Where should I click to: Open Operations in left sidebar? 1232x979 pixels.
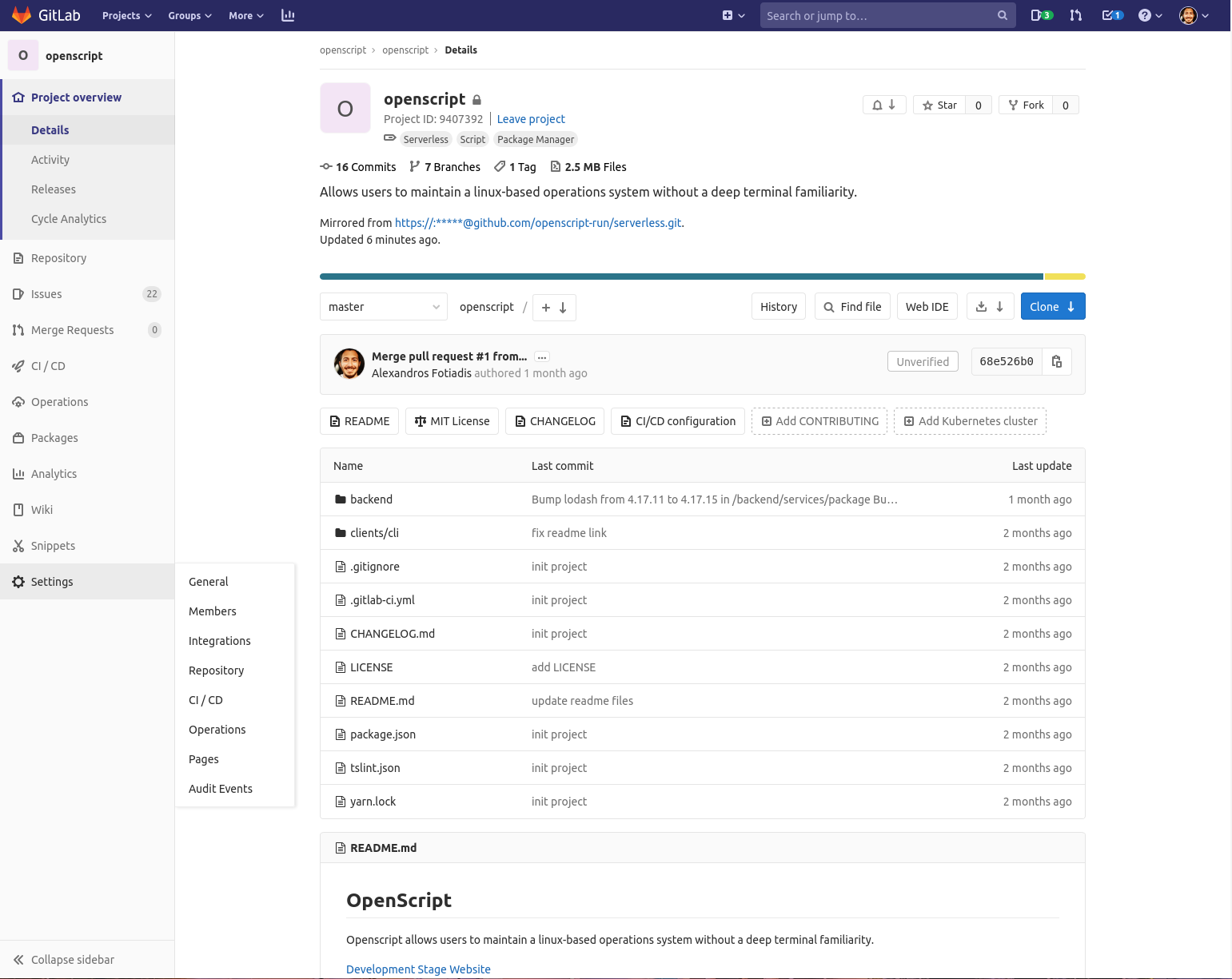(x=87, y=402)
